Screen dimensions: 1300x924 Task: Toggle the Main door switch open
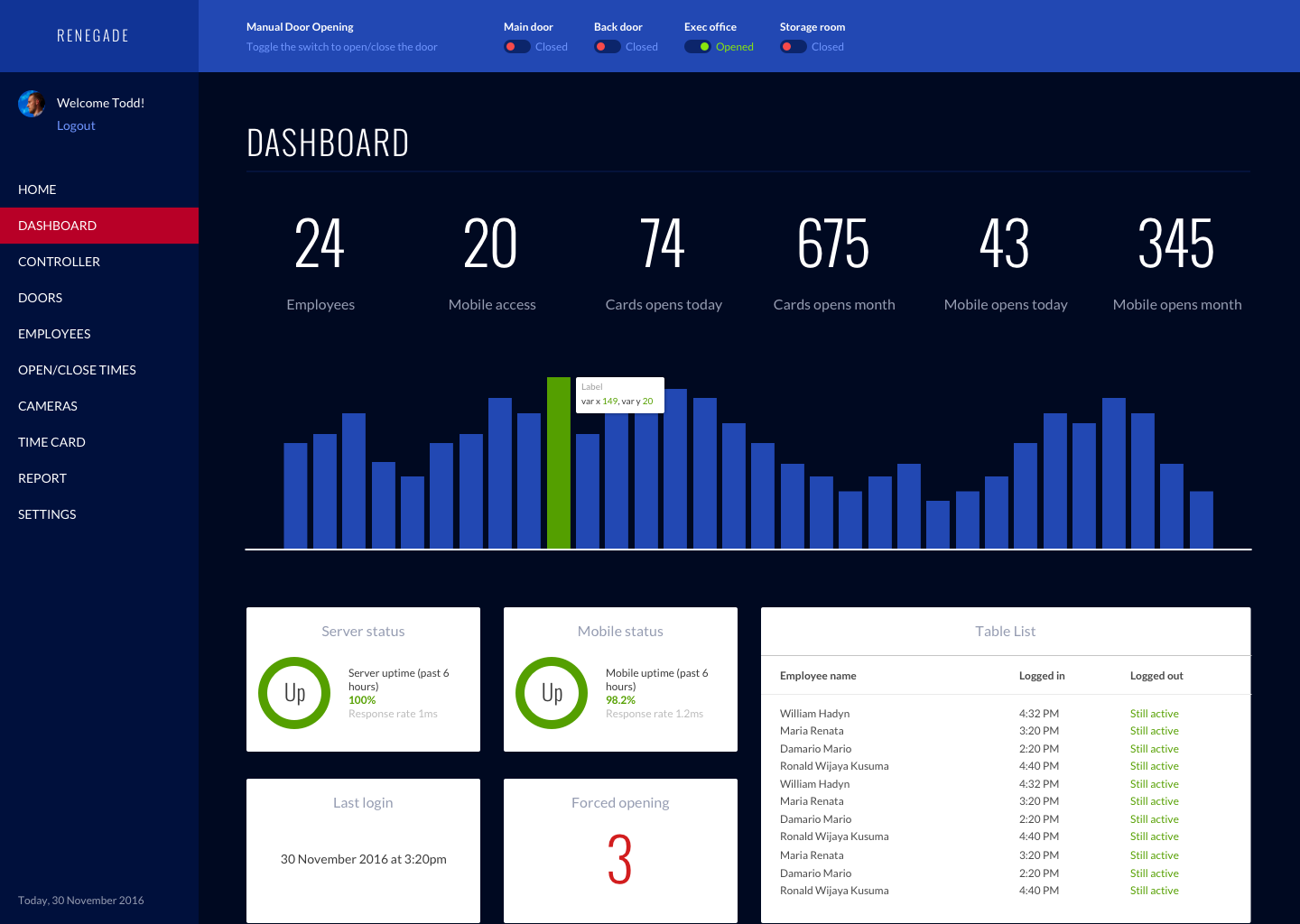point(516,46)
